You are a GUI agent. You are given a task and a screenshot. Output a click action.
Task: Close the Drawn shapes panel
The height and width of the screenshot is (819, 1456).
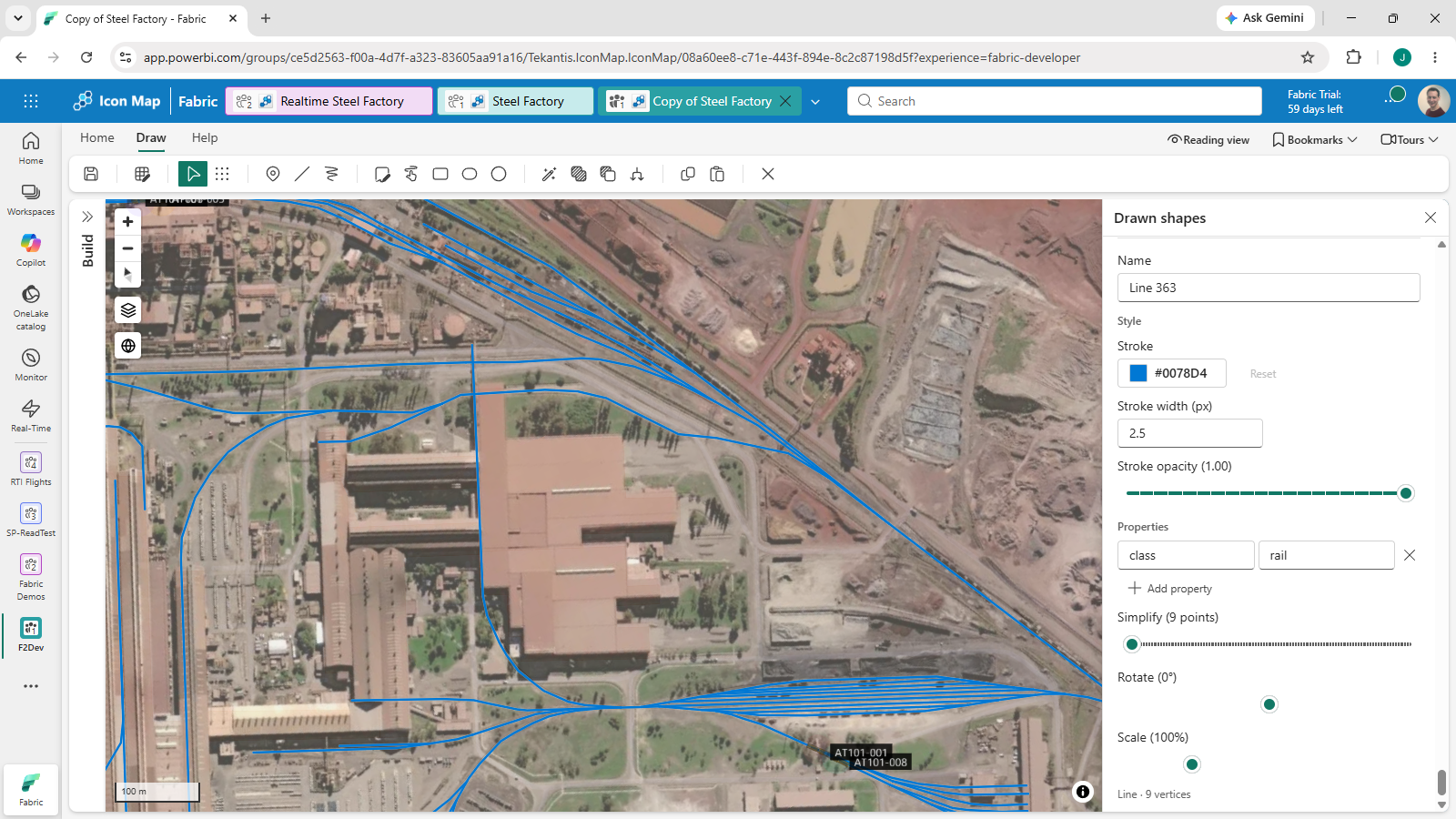pos(1431,217)
